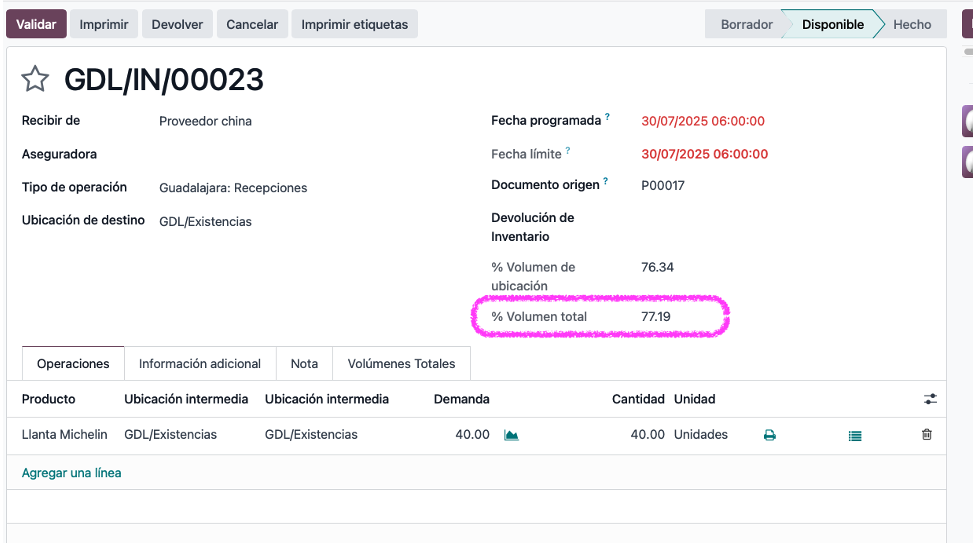Open the Nota tab

coord(304,363)
